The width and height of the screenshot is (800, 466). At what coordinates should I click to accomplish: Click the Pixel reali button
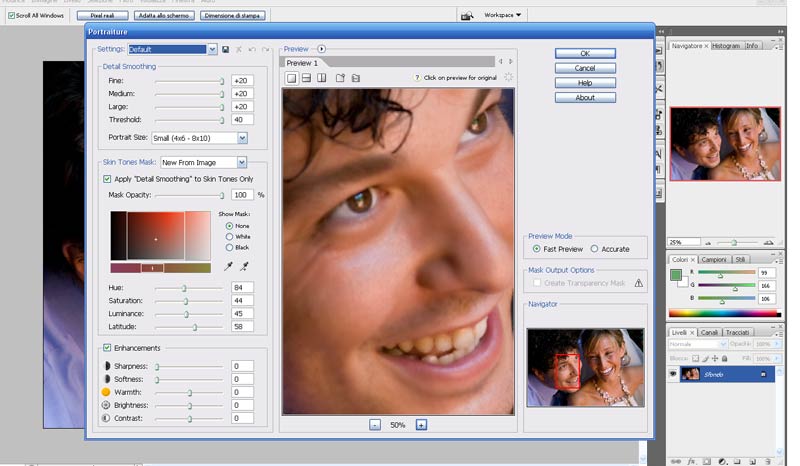pyautogui.click(x=103, y=16)
